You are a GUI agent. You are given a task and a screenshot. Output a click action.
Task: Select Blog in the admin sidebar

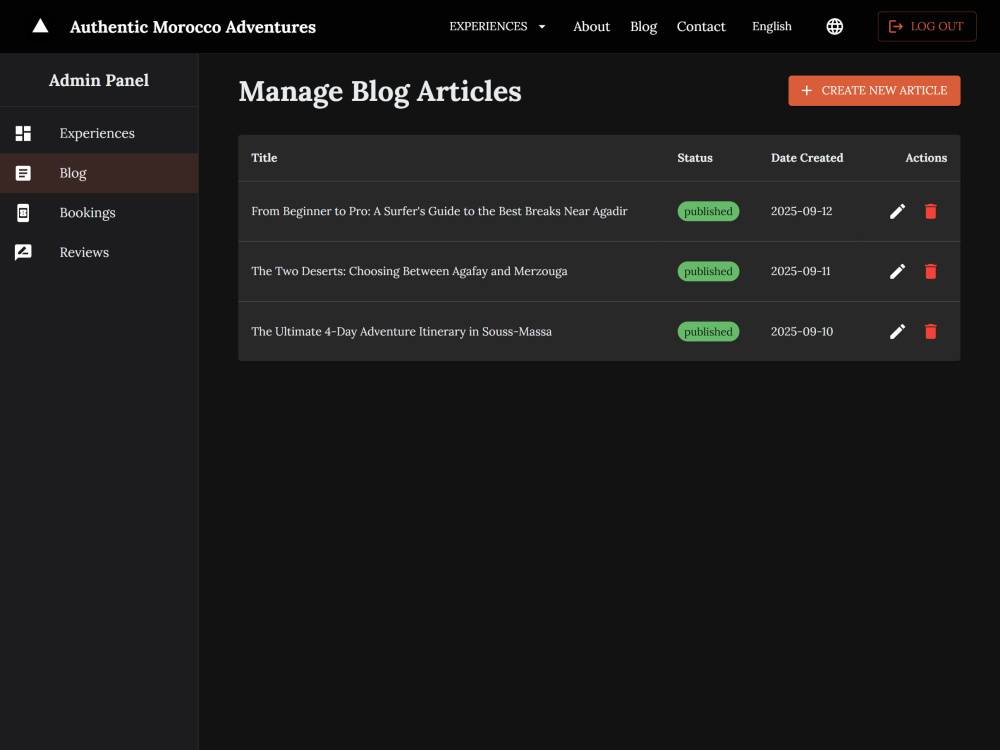(99, 173)
